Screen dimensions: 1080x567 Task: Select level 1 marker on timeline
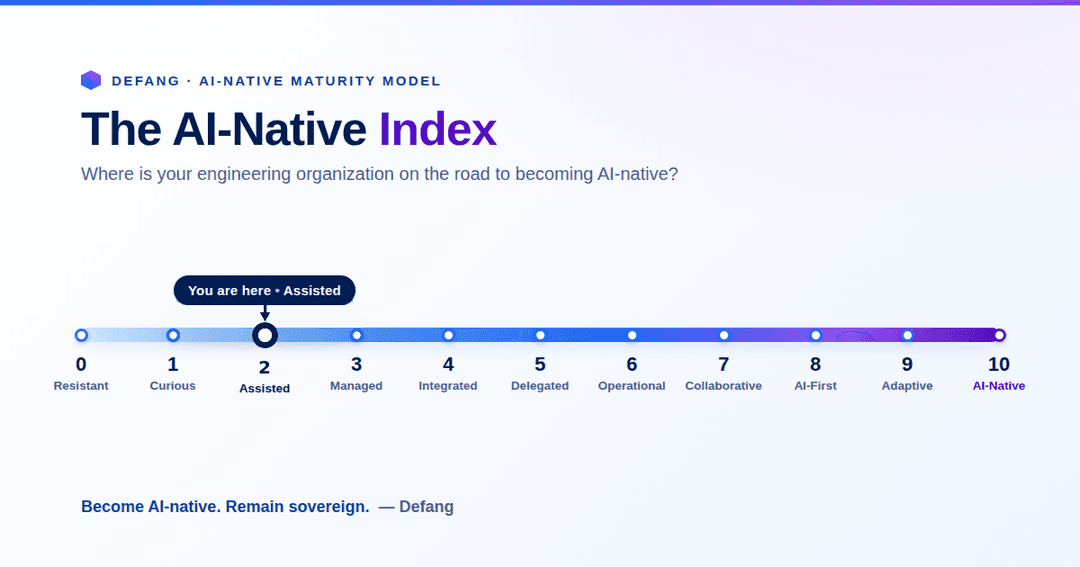173,336
